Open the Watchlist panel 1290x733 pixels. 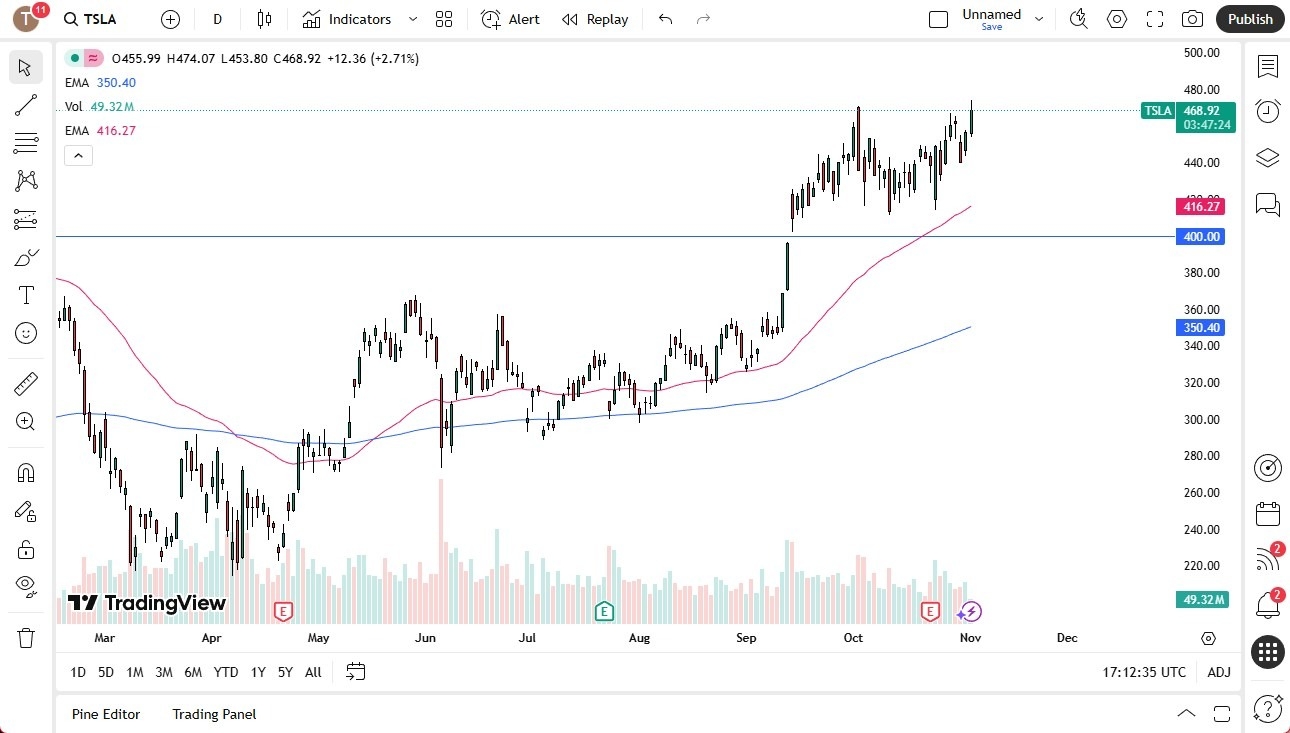click(x=1267, y=67)
